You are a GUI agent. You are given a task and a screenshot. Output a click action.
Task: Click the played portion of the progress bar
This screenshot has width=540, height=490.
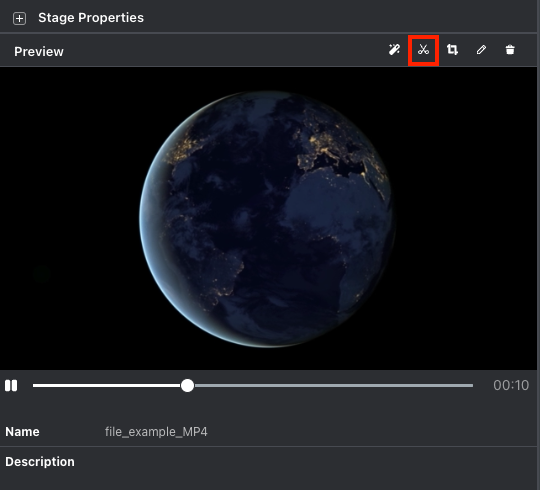(x=107, y=385)
